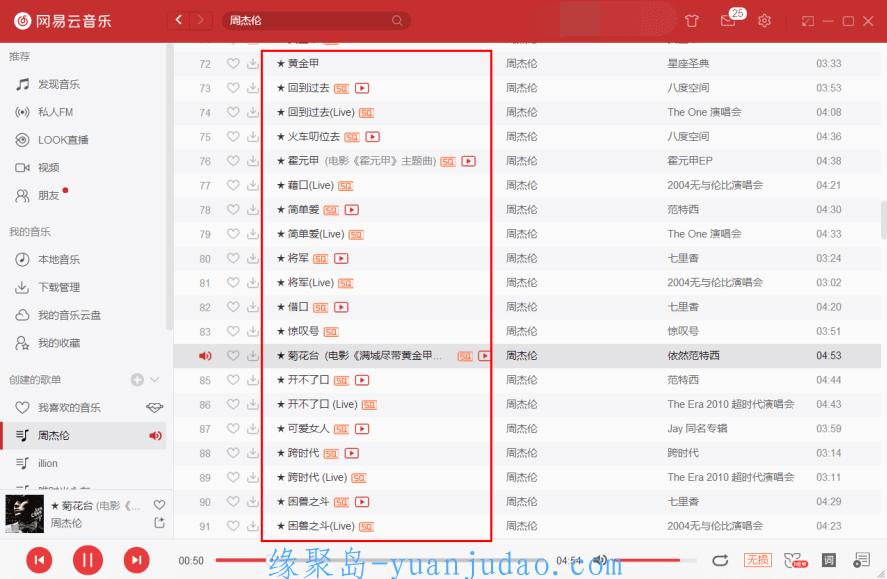Like the current track in mini player
The width and height of the screenshot is (887, 579).
[160, 504]
